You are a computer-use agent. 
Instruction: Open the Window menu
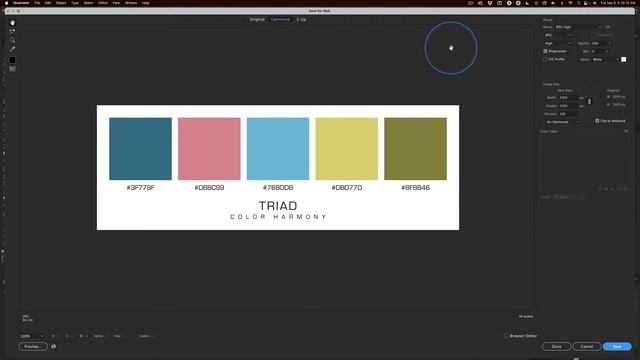131,3
